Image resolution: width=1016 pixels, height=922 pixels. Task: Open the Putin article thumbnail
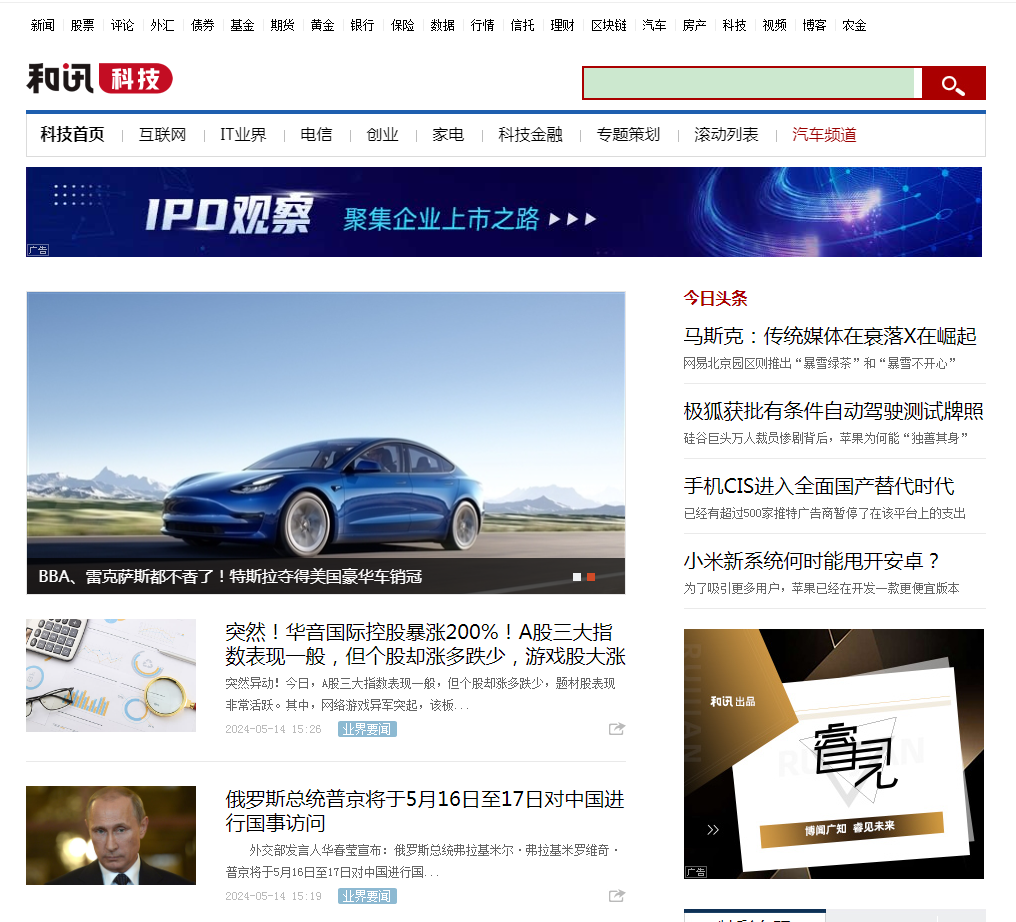click(x=111, y=835)
